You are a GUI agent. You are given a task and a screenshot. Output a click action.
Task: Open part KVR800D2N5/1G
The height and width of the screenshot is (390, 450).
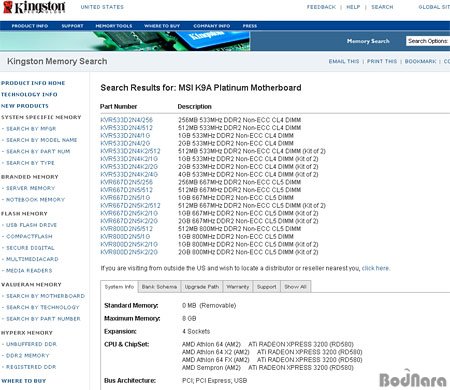(125, 237)
